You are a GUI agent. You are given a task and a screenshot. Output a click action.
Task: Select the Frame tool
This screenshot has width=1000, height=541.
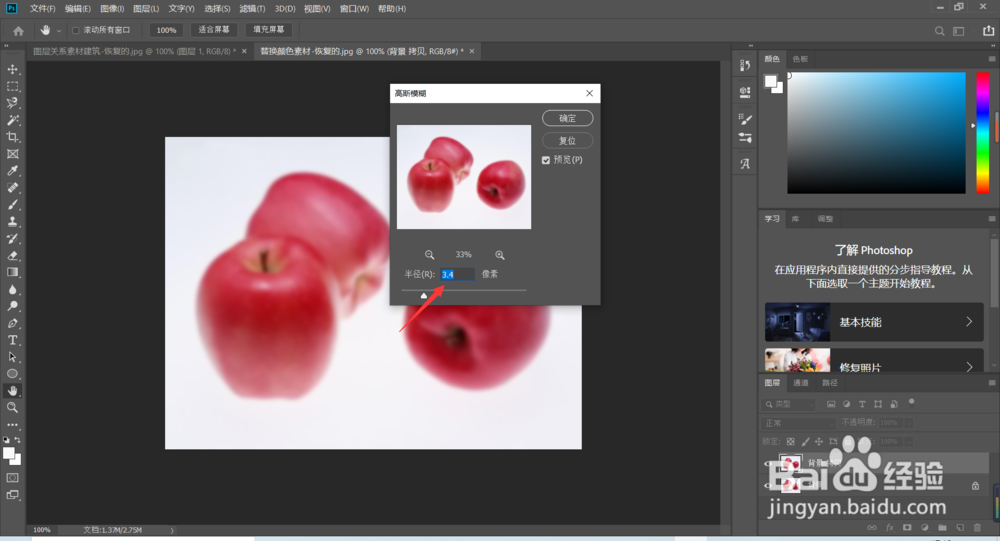(12, 154)
